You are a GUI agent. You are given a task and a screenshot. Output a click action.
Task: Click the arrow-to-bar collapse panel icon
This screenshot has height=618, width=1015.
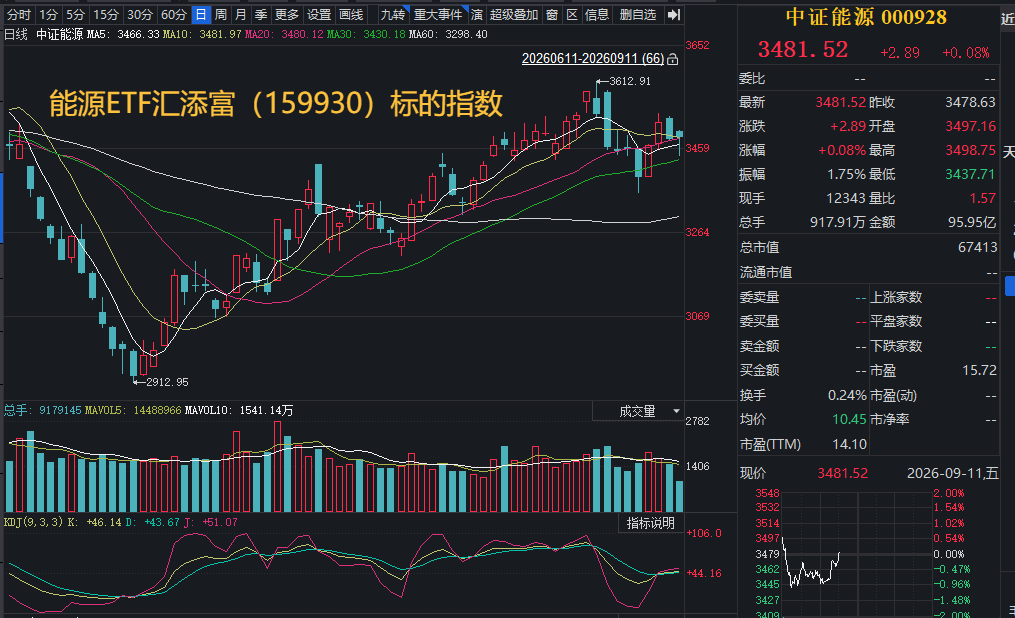pos(674,14)
